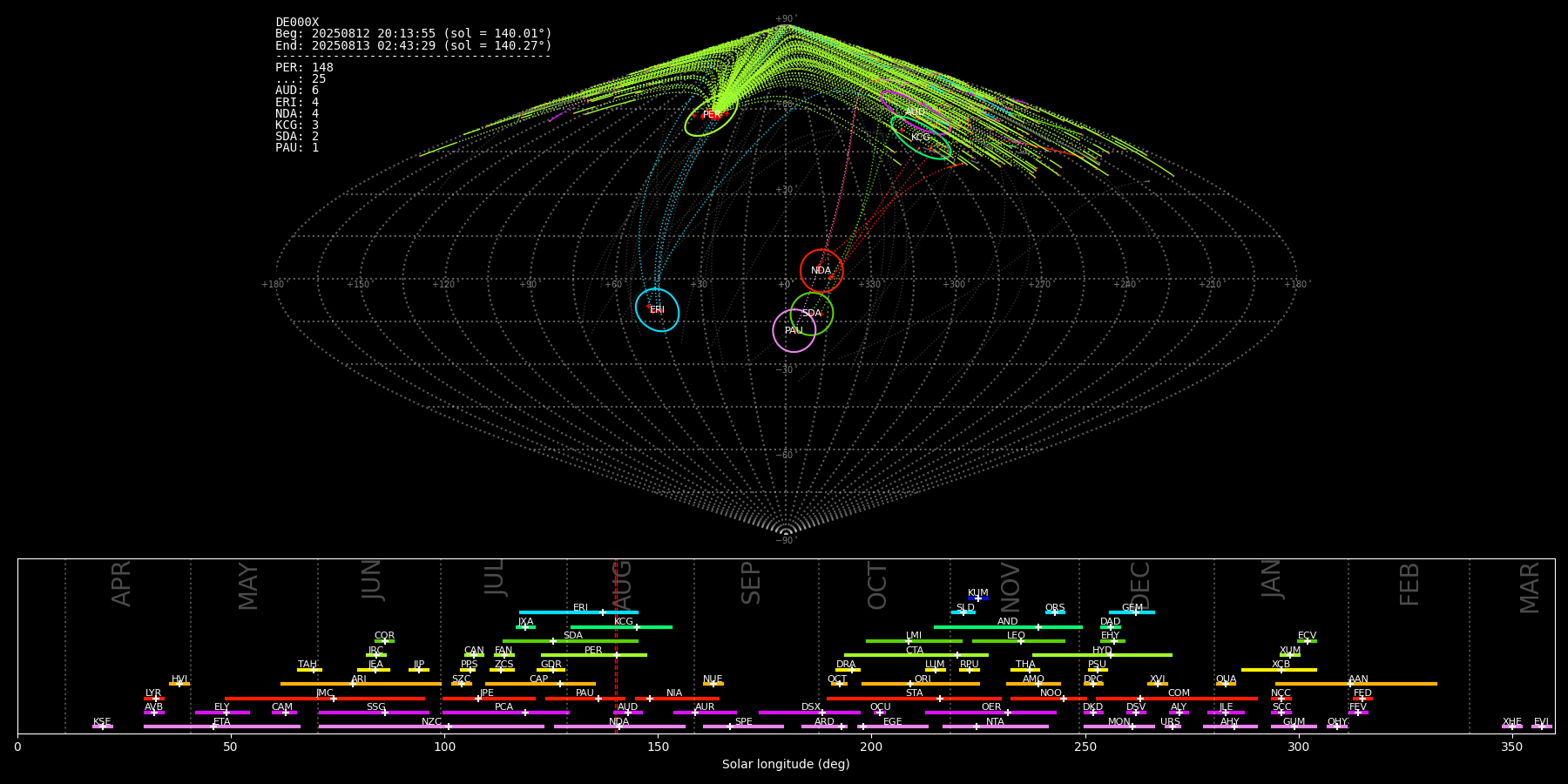Screen dimensions: 1568x784
Task: Click the COR shower bar in the timeline
Action: point(384,641)
